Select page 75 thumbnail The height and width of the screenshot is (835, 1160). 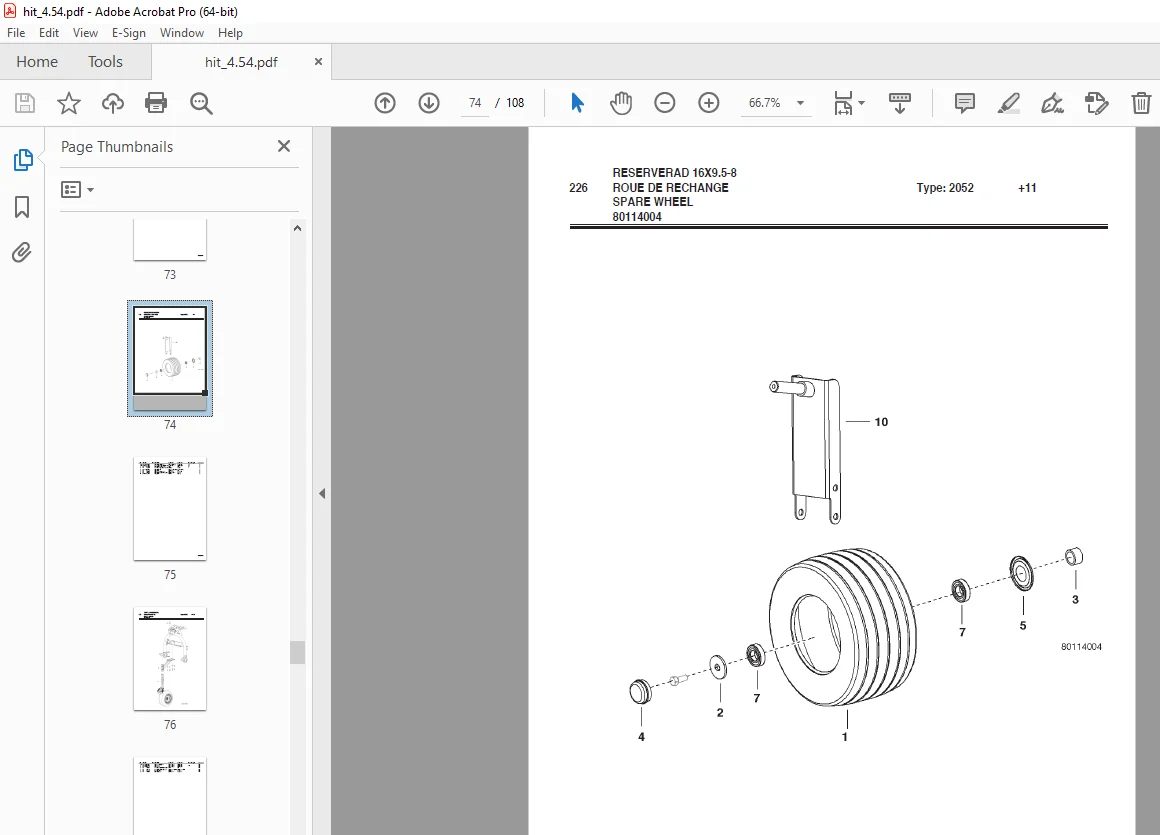[169, 509]
